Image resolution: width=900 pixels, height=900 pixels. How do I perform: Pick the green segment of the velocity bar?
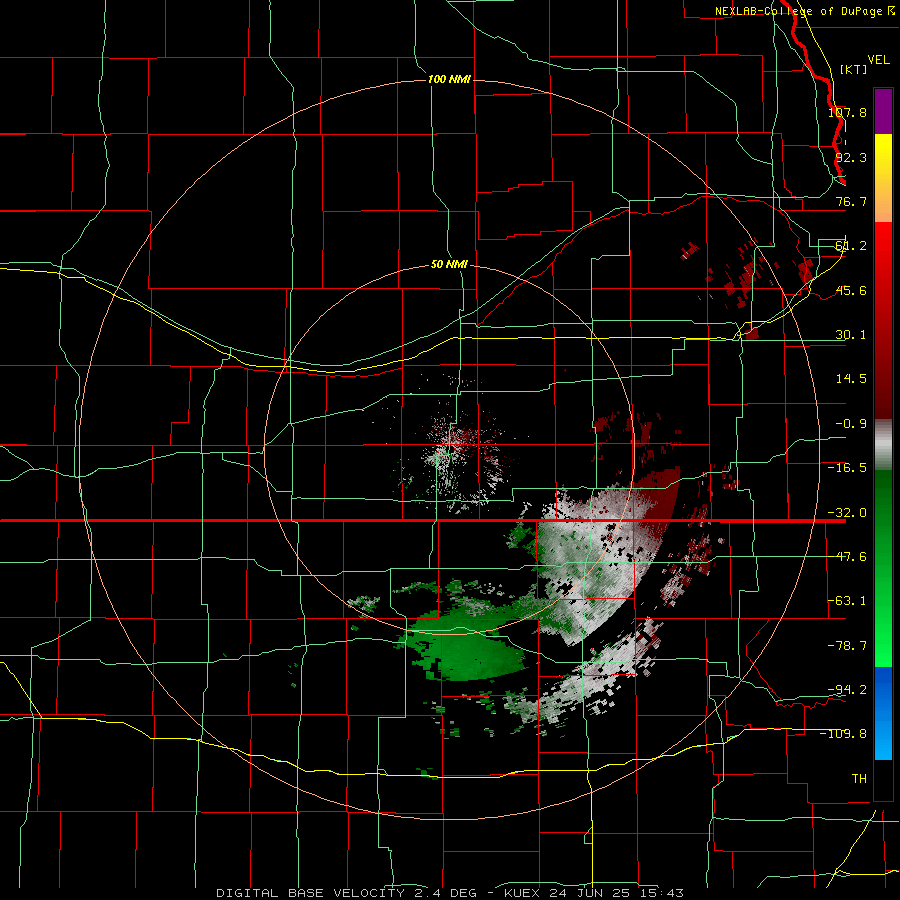(883, 568)
